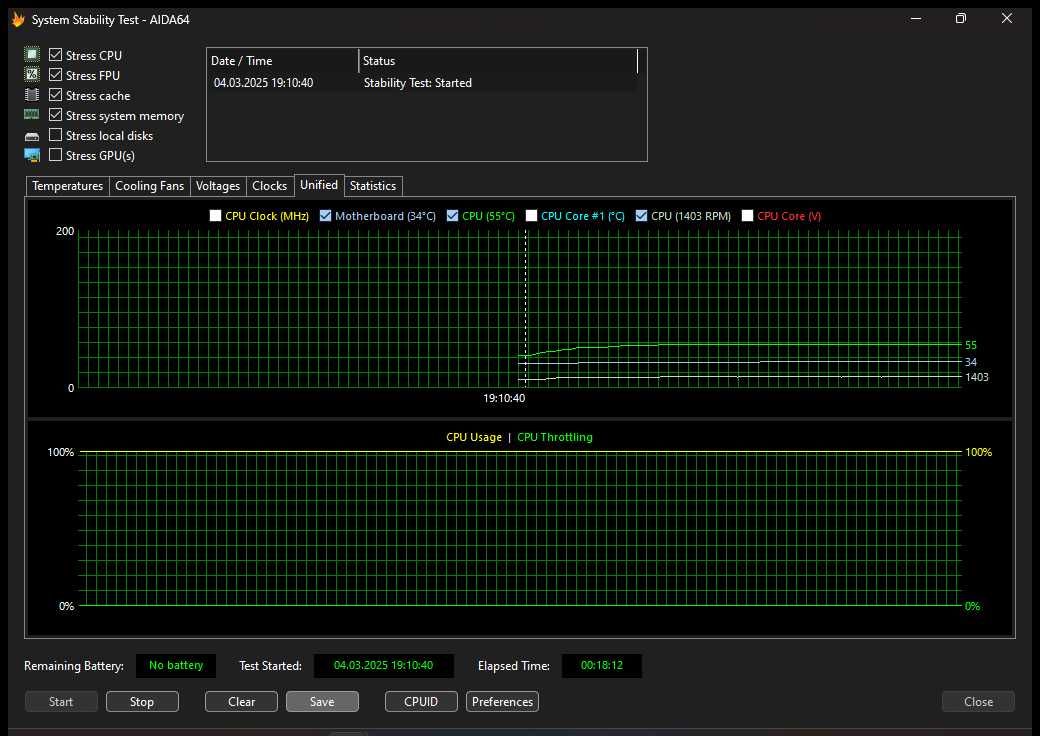Click the CPU Throttling legend label

pos(554,437)
